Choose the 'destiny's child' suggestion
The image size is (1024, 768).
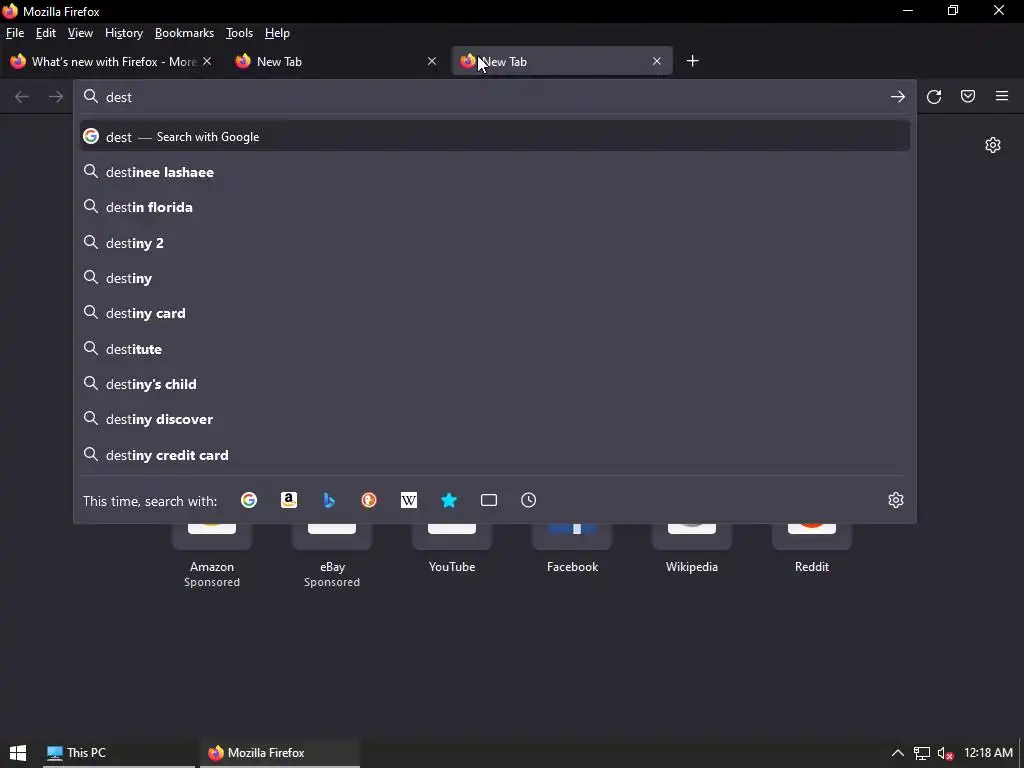tap(494, 384)
